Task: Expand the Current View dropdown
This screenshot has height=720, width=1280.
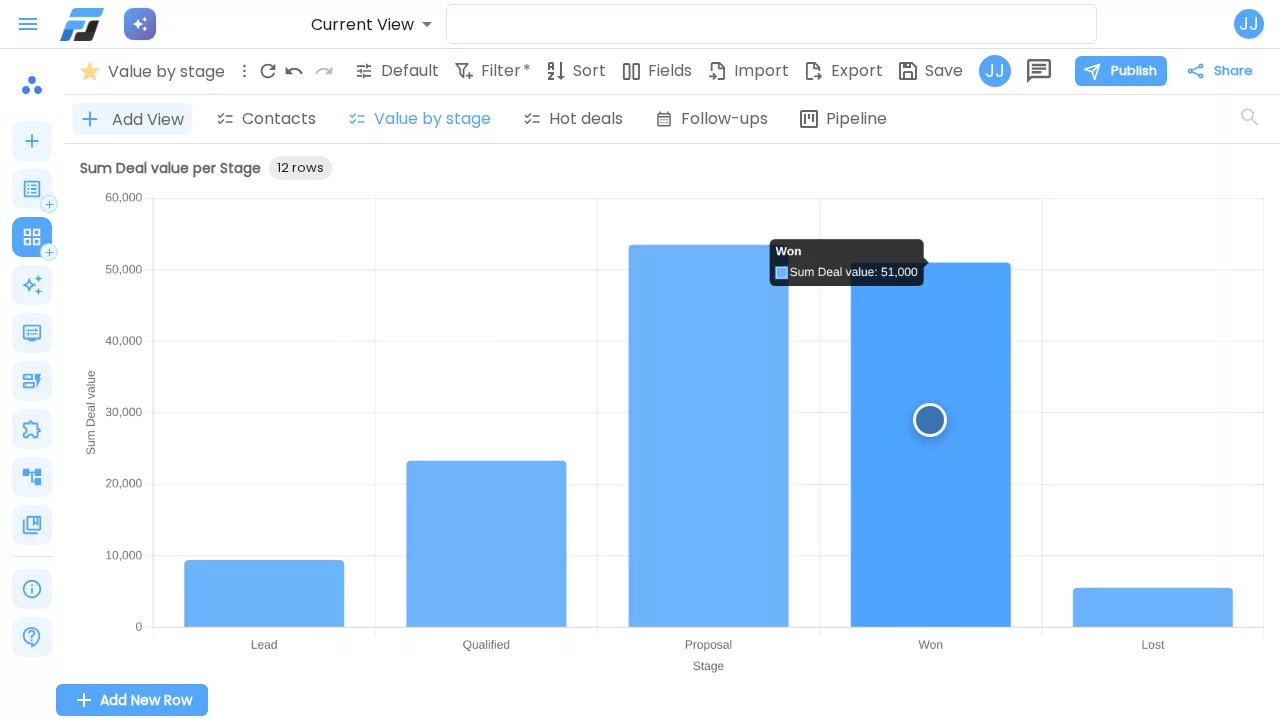Action: click(372, 24)
